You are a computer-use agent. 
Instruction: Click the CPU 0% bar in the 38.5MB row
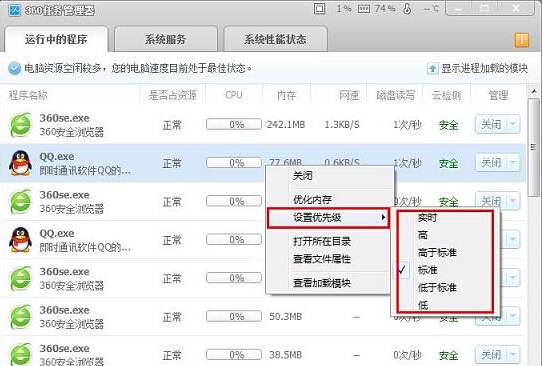click(234, 355)
